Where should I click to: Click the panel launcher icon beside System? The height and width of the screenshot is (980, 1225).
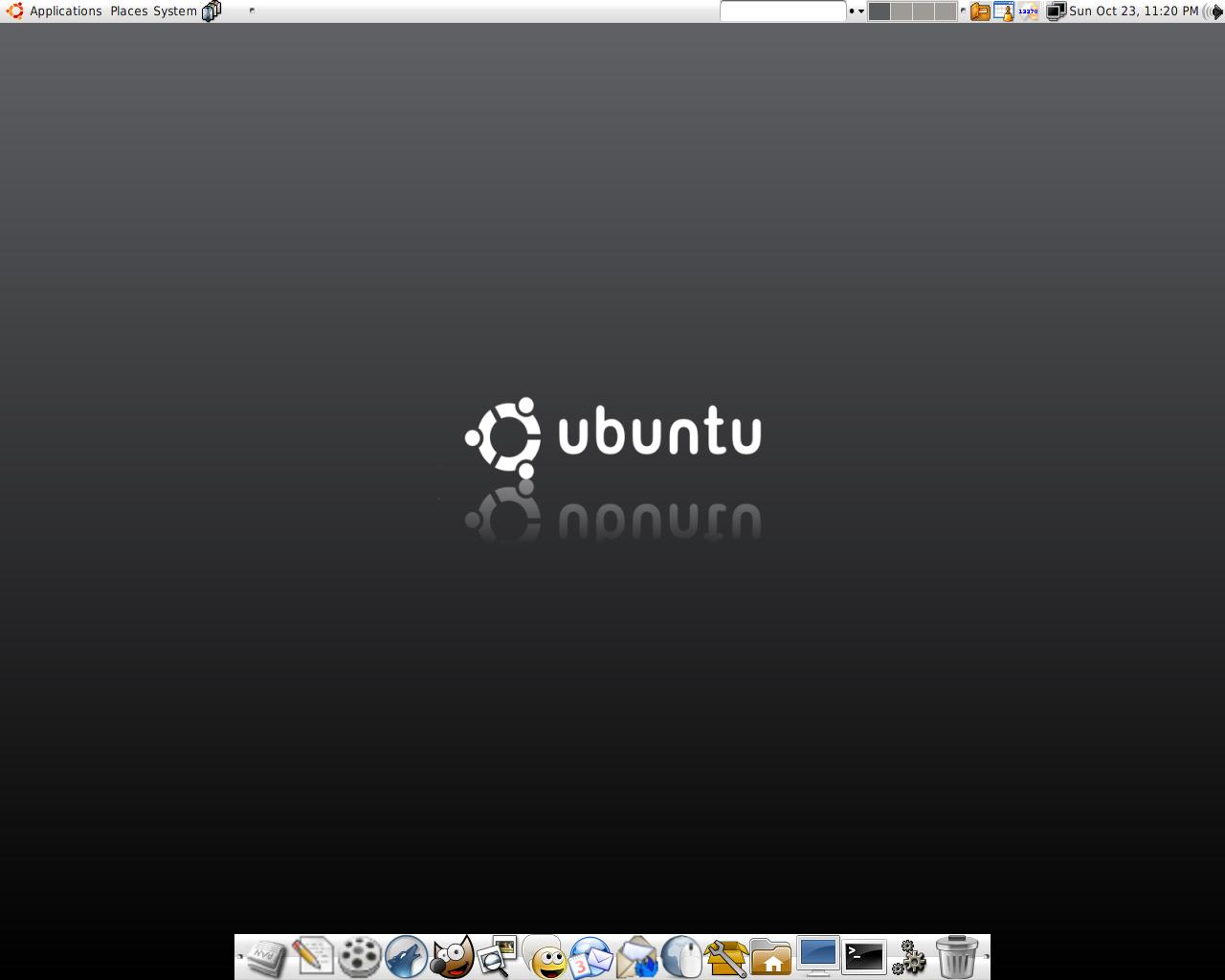point(212,11)
